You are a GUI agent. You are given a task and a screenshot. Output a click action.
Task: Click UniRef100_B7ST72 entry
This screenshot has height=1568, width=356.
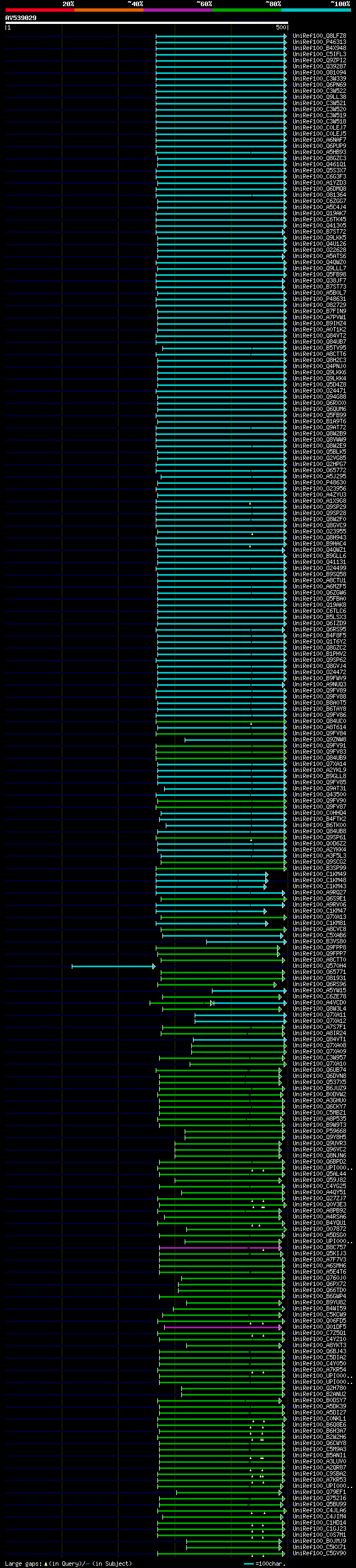pyautogui.click(x=319, y=231)
